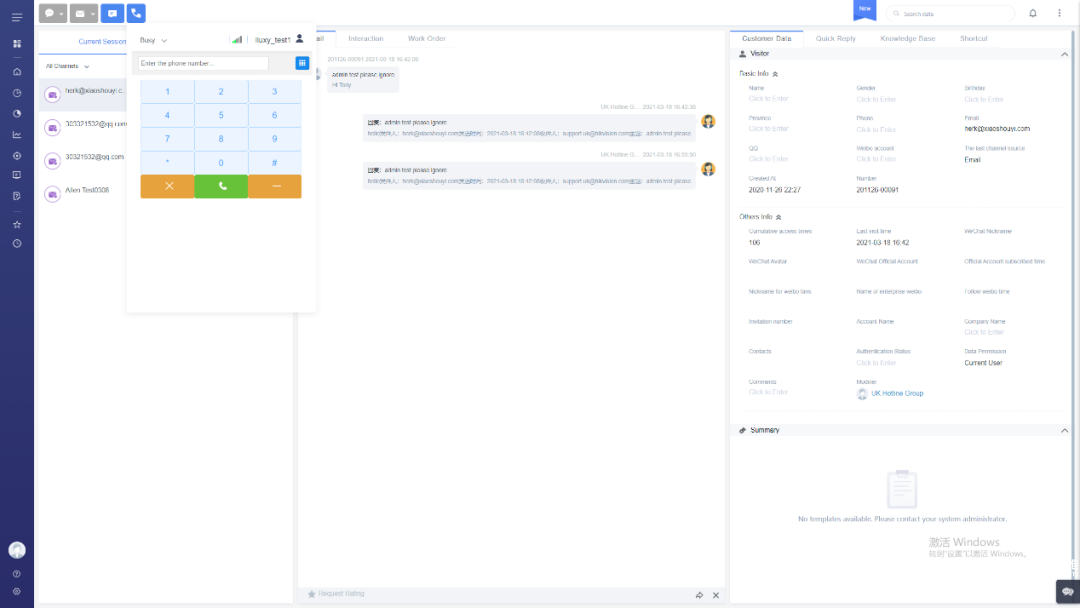The height and width of the screenshot is (608, 1080).
Task: Open the gray chat status dropdown
Action: click(52, 13)
